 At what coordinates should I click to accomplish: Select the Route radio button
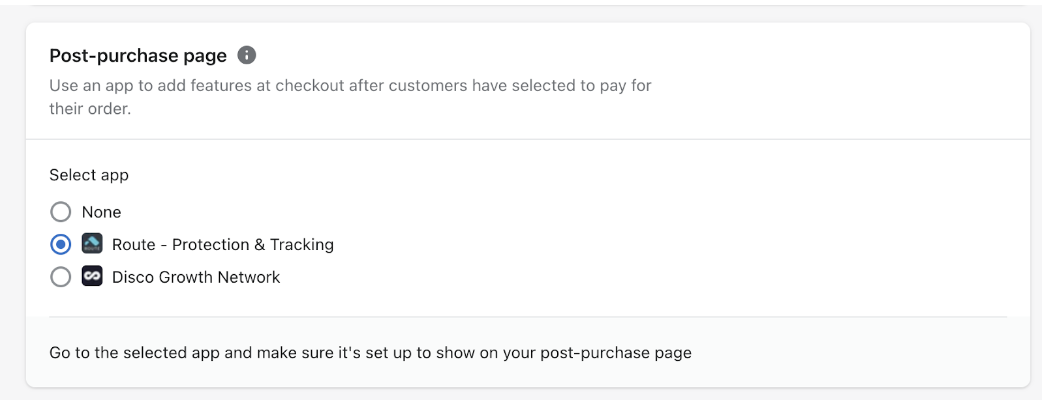pyautogui.click(x=60, y=245)
